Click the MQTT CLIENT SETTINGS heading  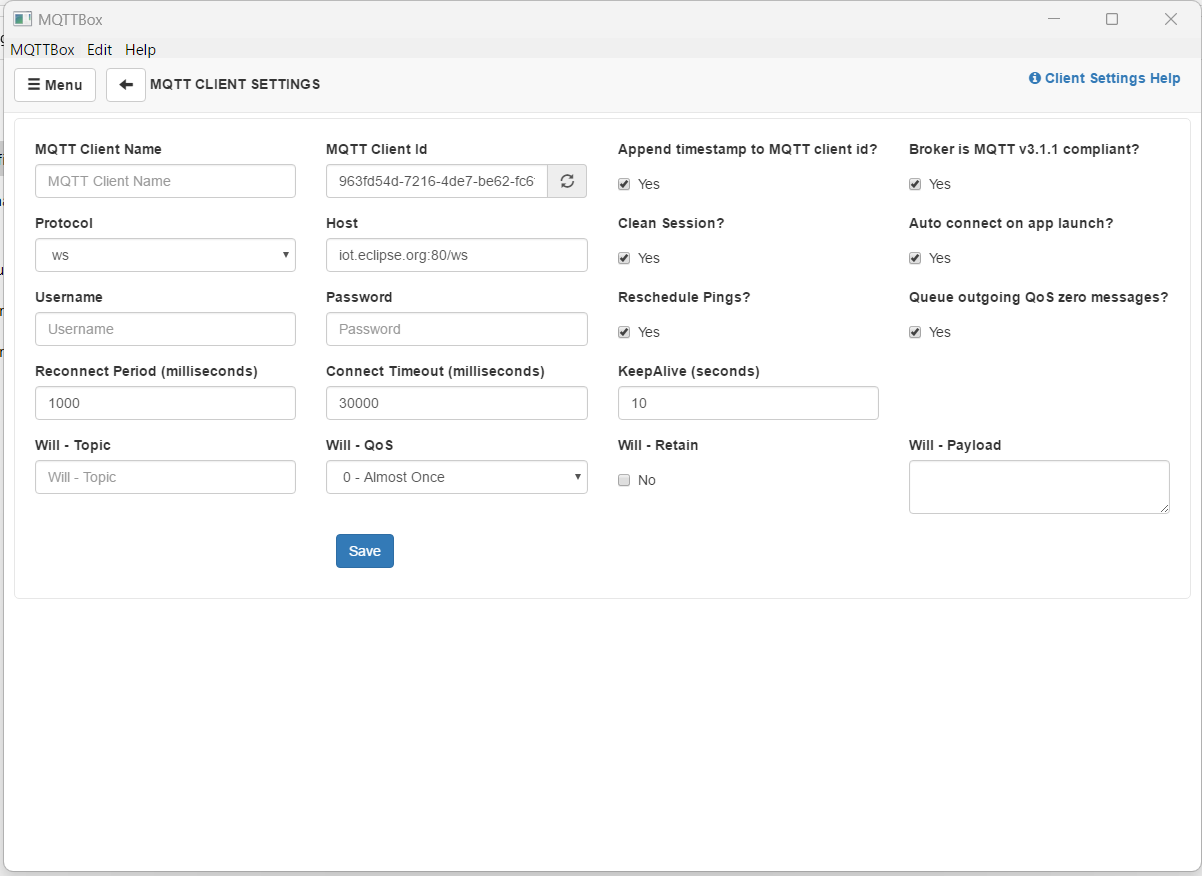coord(235,85)
